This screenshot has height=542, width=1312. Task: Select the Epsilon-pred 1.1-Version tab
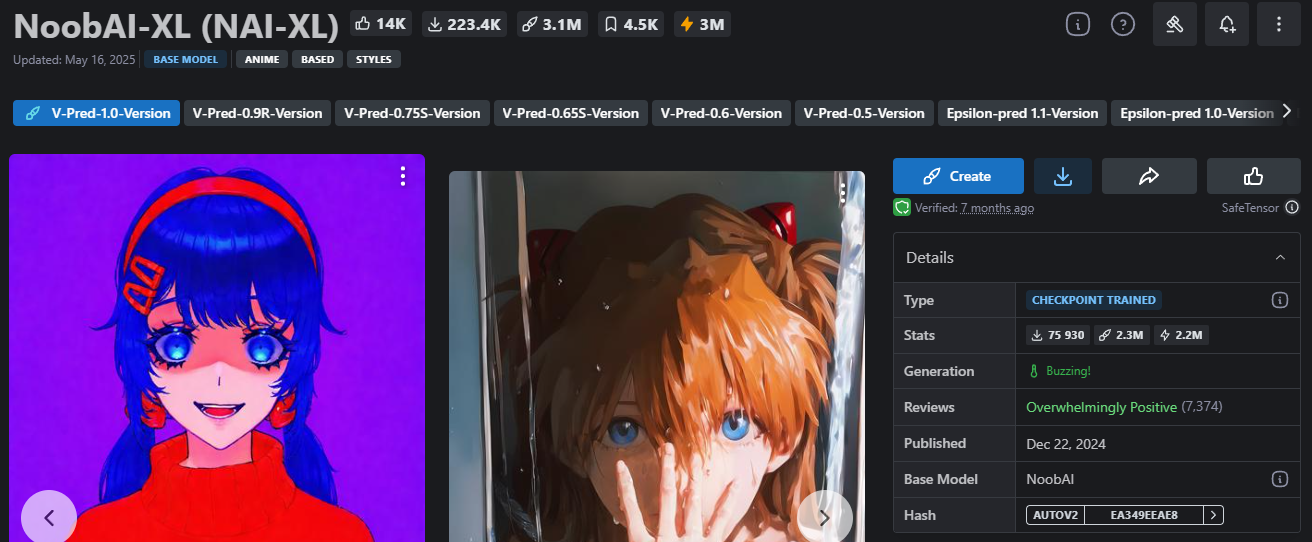click(x=1023, y=113)
